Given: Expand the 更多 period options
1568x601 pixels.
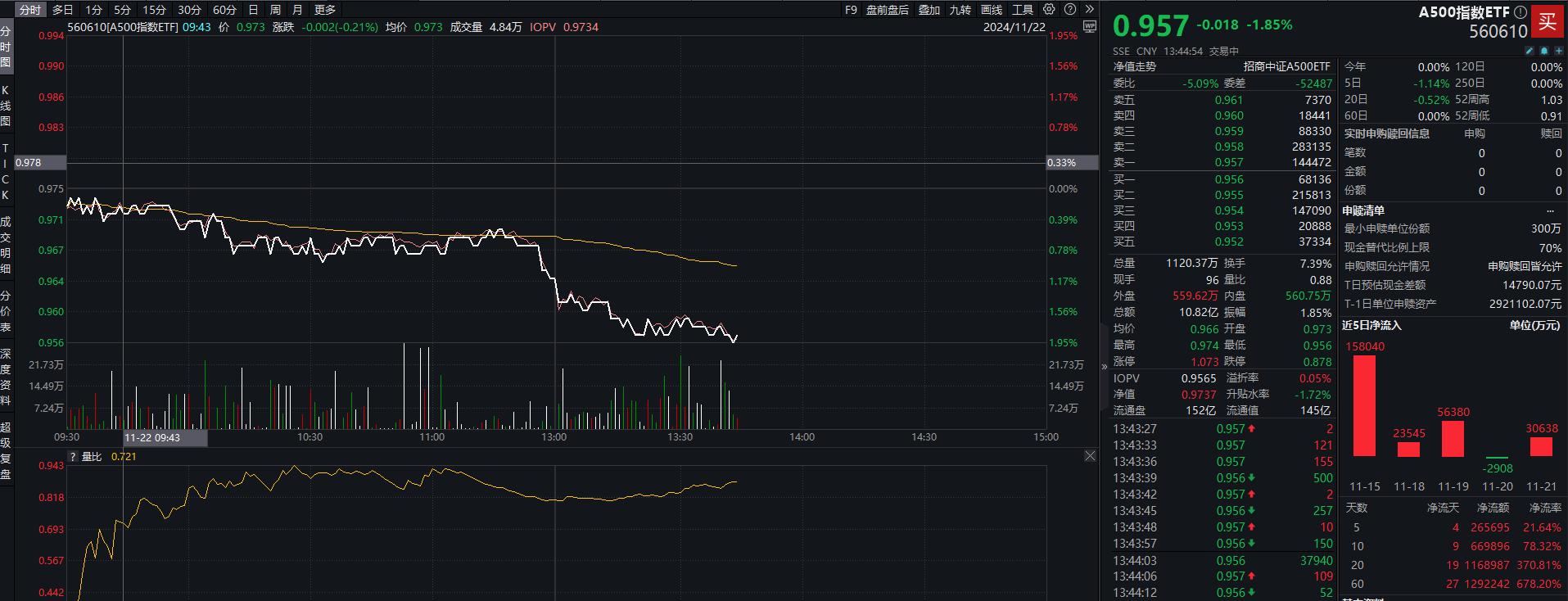Looking at the screenshot, I should pyautogui.click(x=325, y=10).
